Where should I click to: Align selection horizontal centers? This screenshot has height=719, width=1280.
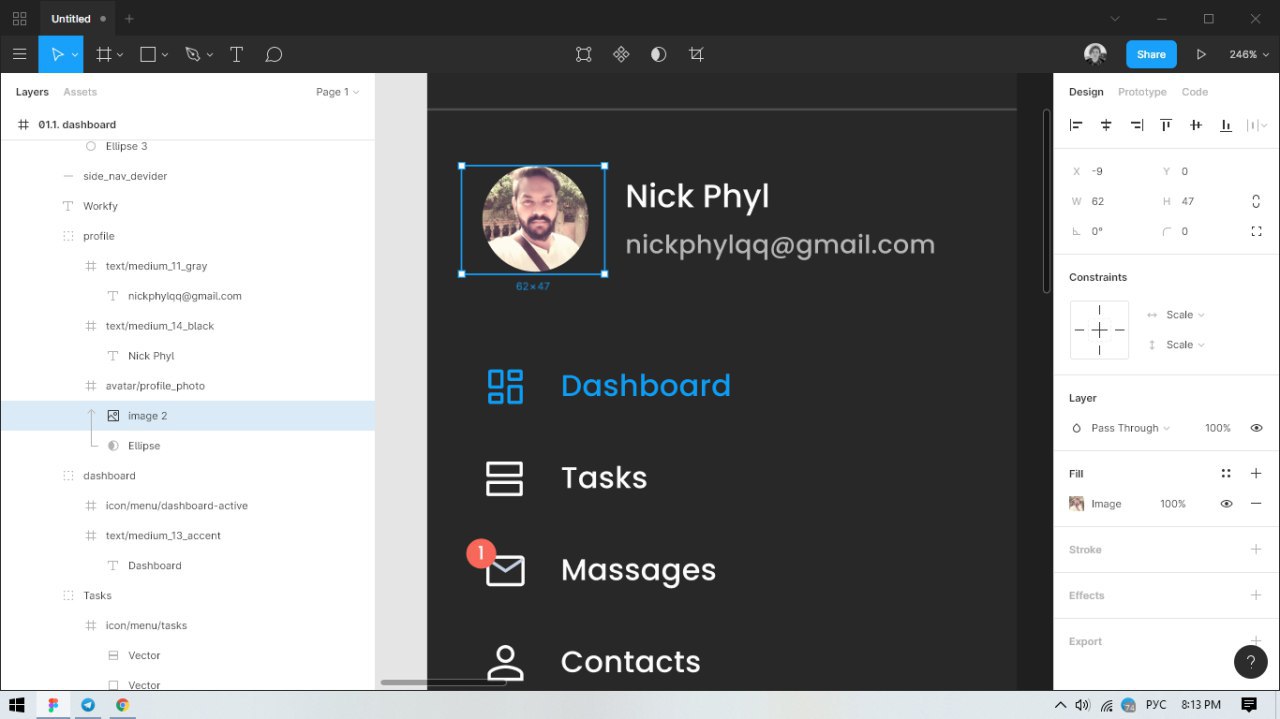(x=1106, y=125)
